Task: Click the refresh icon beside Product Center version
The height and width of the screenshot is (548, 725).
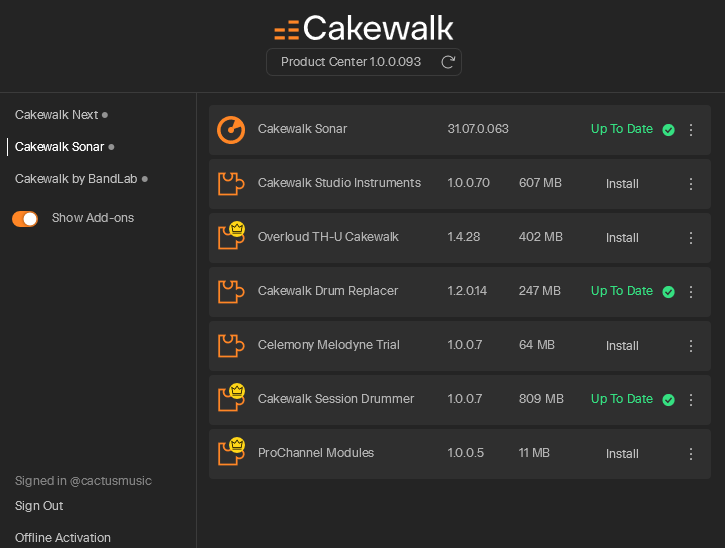Action: coord(448,62)
